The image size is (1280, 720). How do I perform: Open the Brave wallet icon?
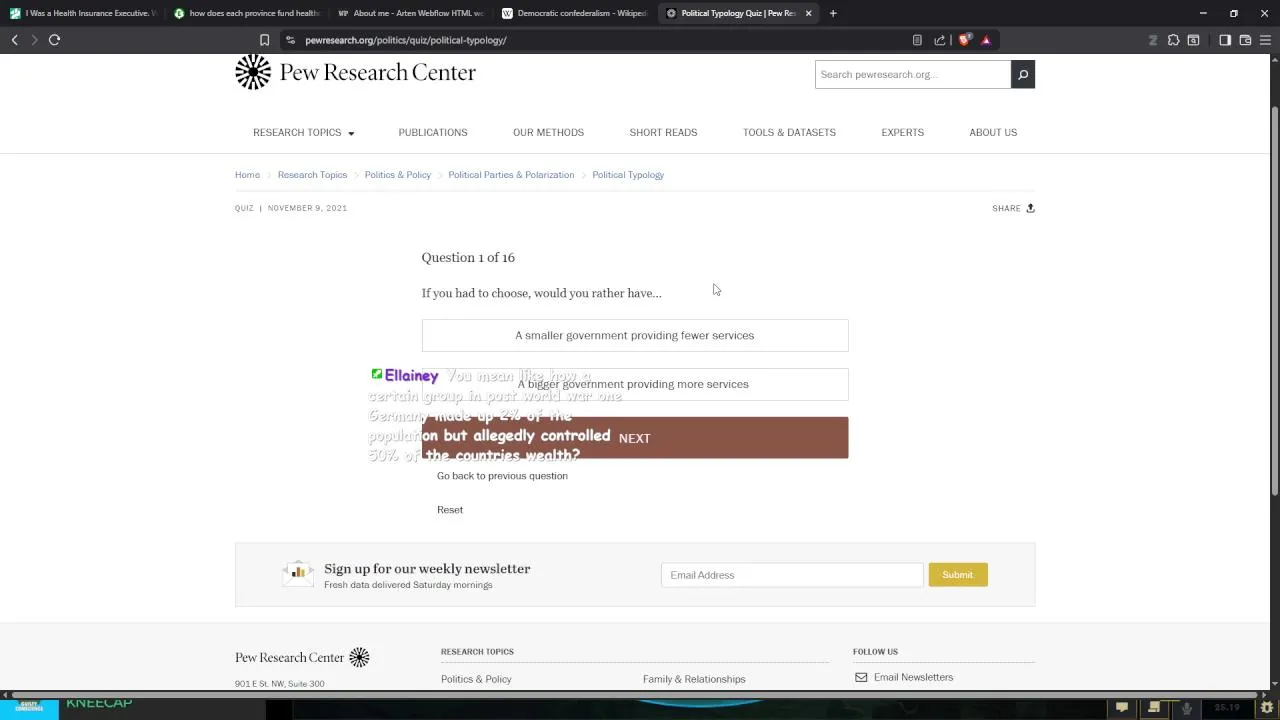(x=1245, y=40)
